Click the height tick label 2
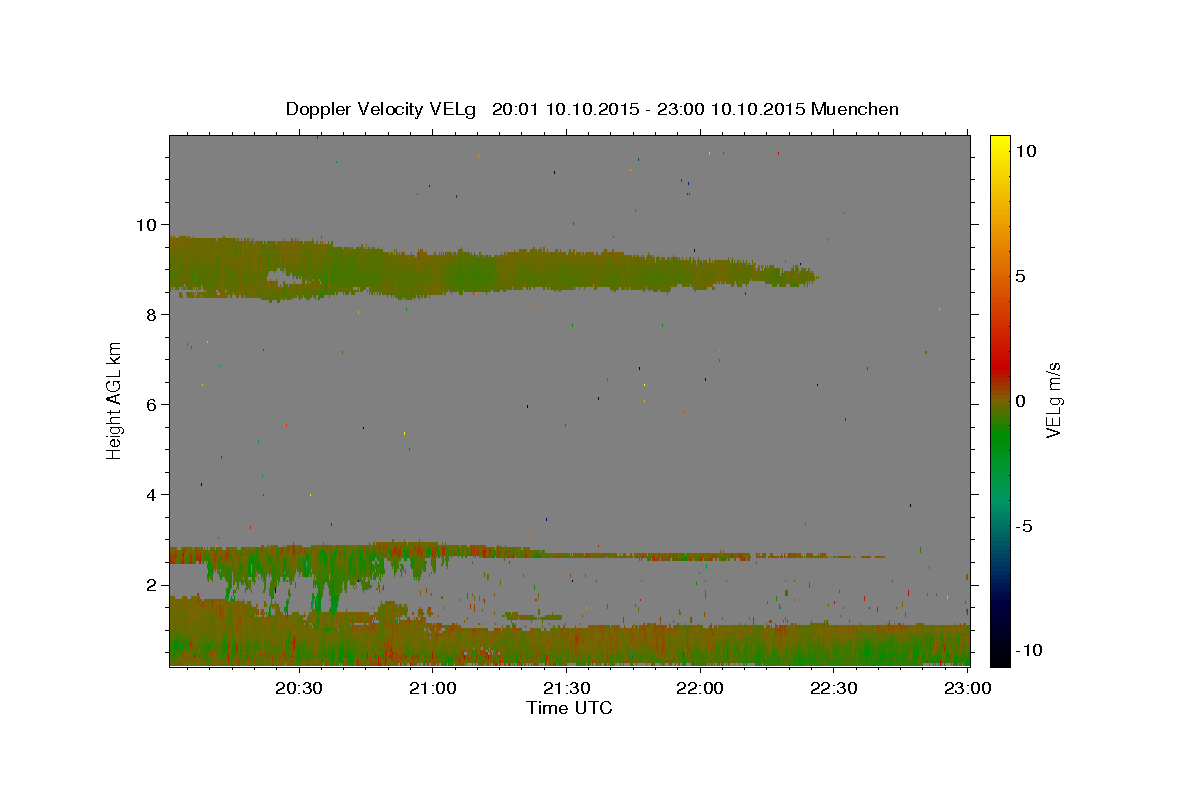1200x800 pixels. tap(152, 584)
